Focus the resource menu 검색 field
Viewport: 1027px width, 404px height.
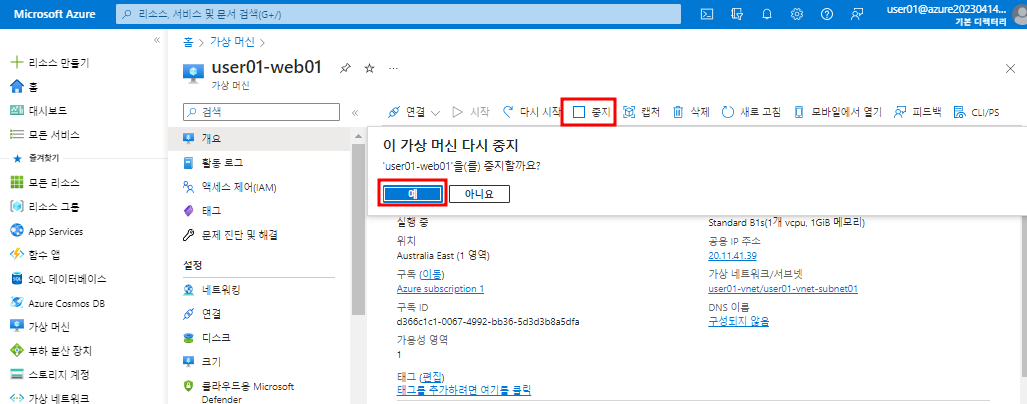click(x=261, y=112)
